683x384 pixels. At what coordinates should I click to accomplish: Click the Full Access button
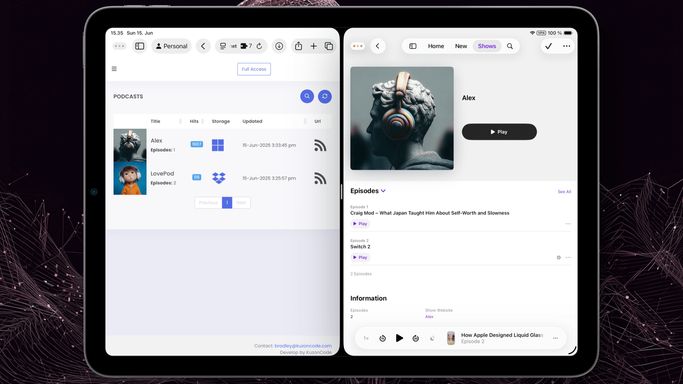pyautogui.click(x=254, y=69)
